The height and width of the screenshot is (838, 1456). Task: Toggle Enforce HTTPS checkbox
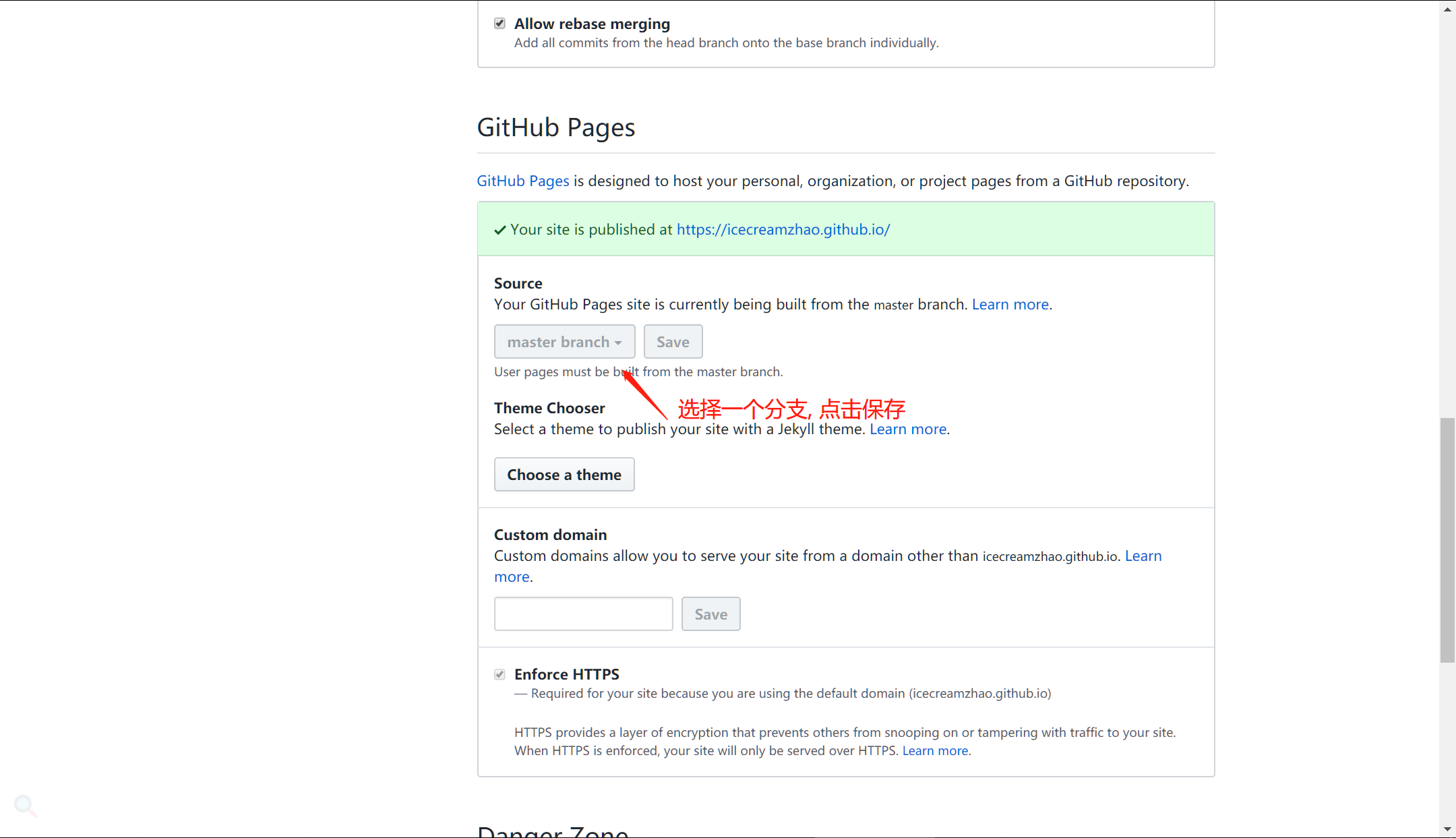499,674
